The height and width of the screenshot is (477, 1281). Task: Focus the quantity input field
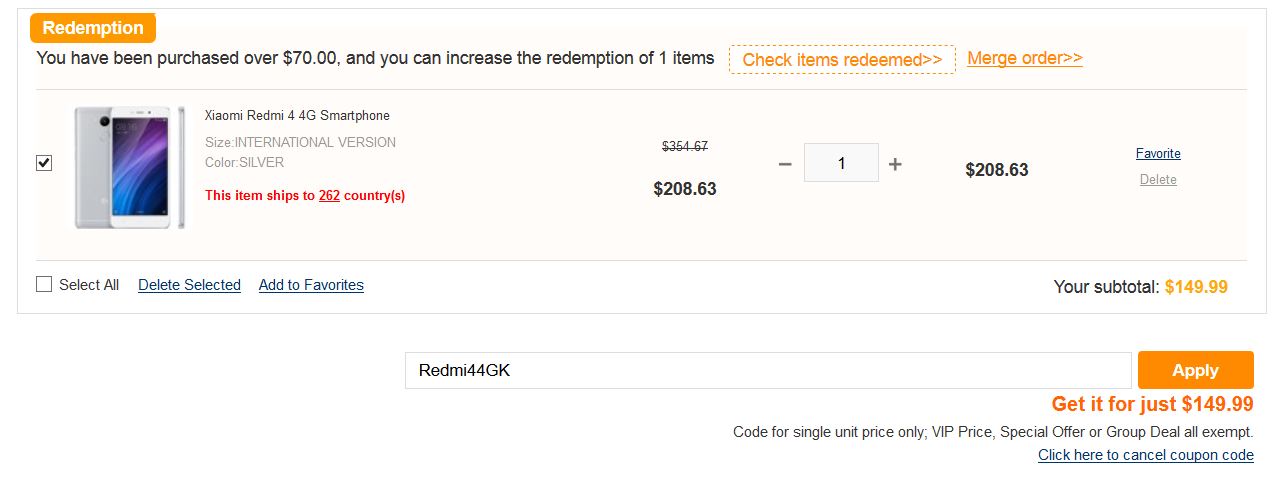841,163
